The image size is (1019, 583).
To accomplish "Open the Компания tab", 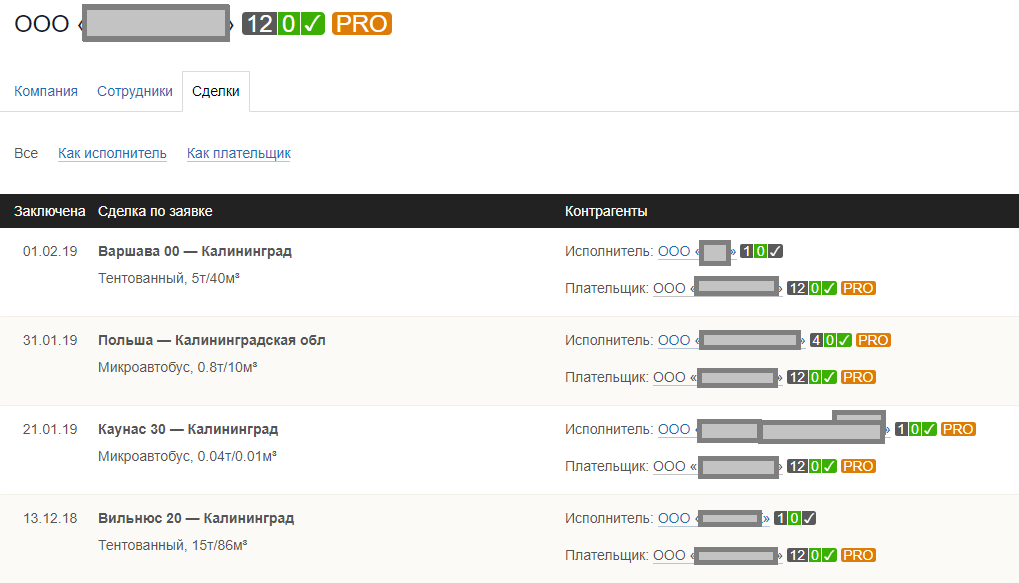I will click(46, 91).
